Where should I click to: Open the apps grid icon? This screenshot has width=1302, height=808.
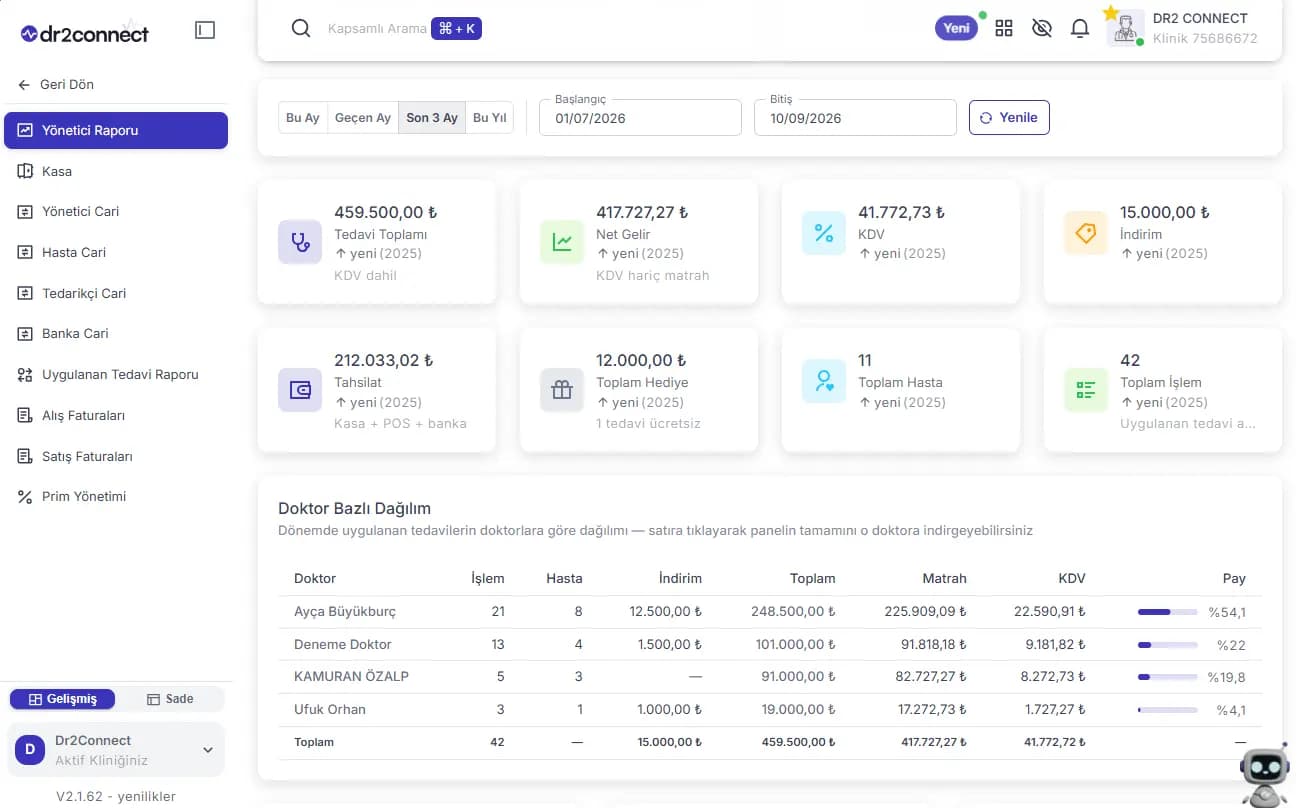click(x=1004, y=28)
